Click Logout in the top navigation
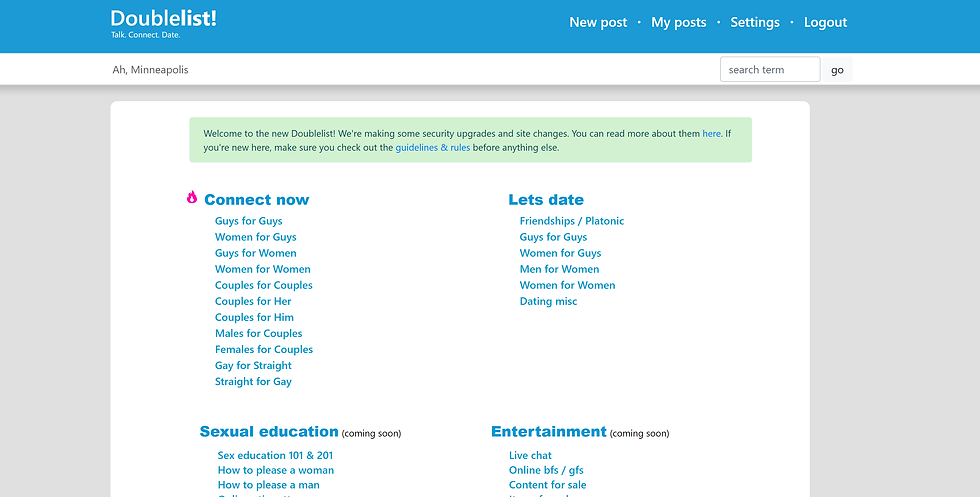Image resolution: width=980 pixels, height=497 pixels. (826, 23)
